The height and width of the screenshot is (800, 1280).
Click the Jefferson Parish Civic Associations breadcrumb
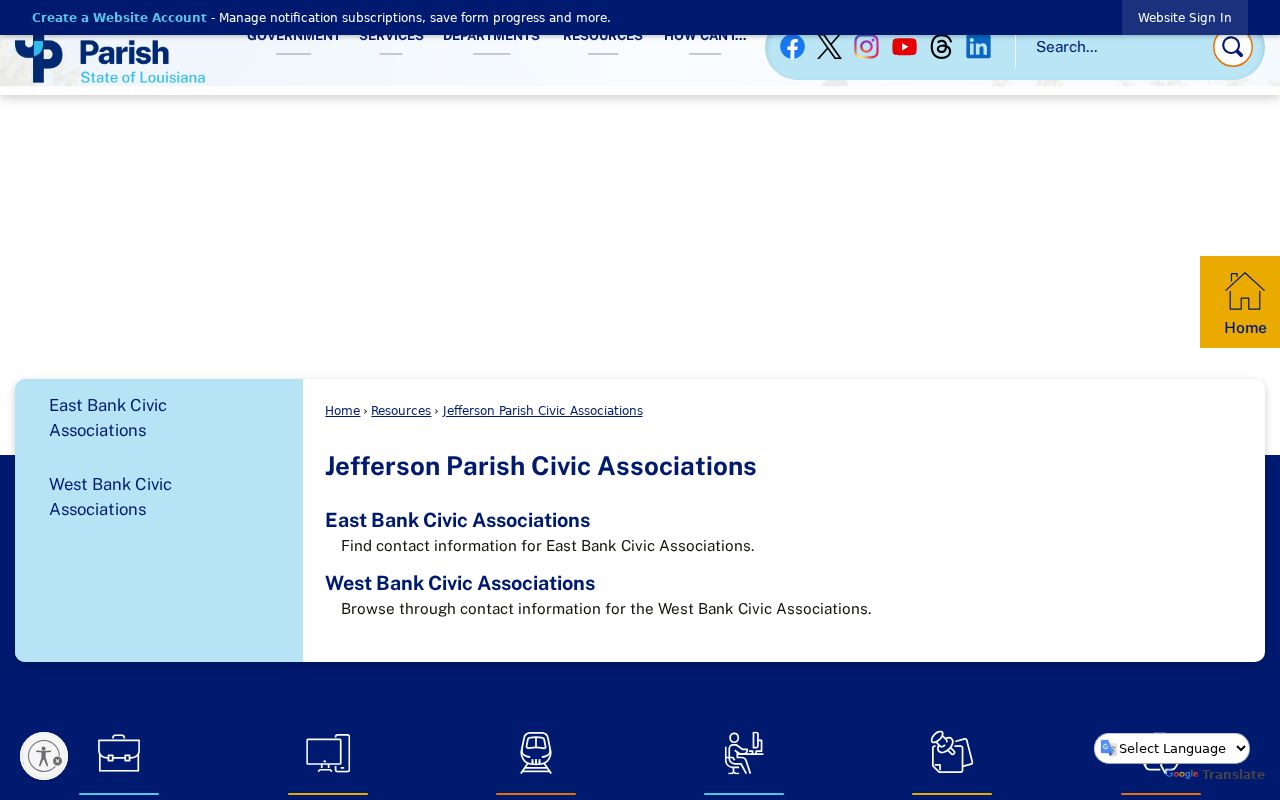click(543, 411)
